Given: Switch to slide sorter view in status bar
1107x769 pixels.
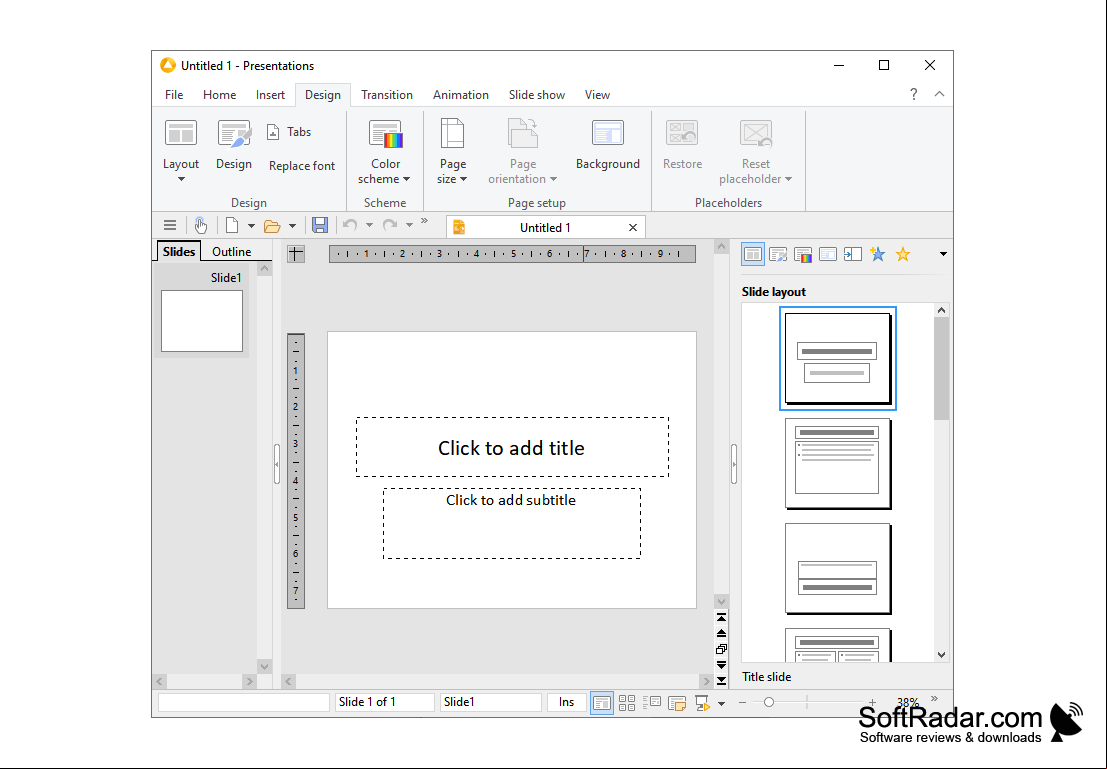Looking at the screenshot, I should click(627, 703).
